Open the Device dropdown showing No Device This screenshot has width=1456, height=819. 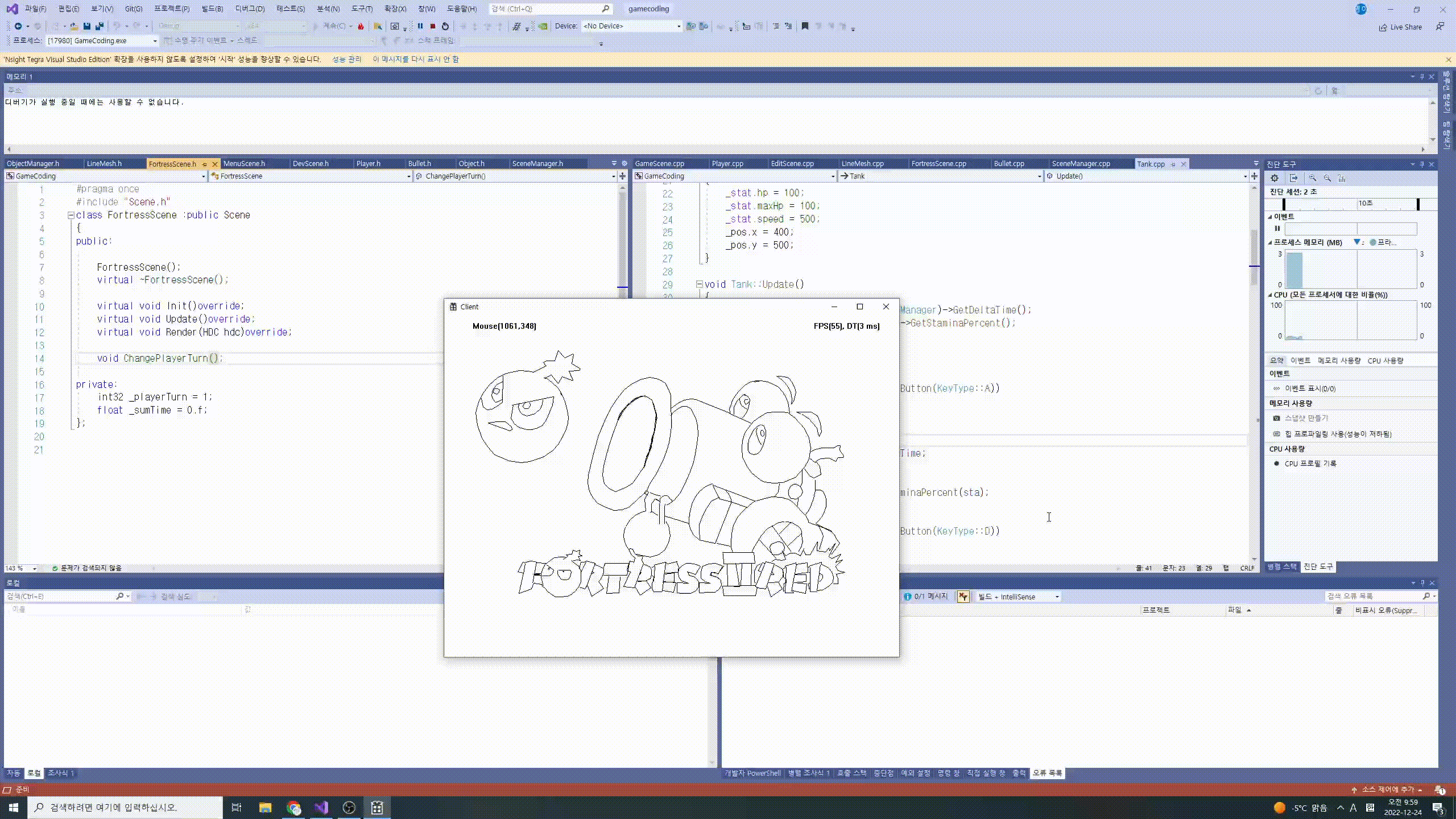[678, 26]
